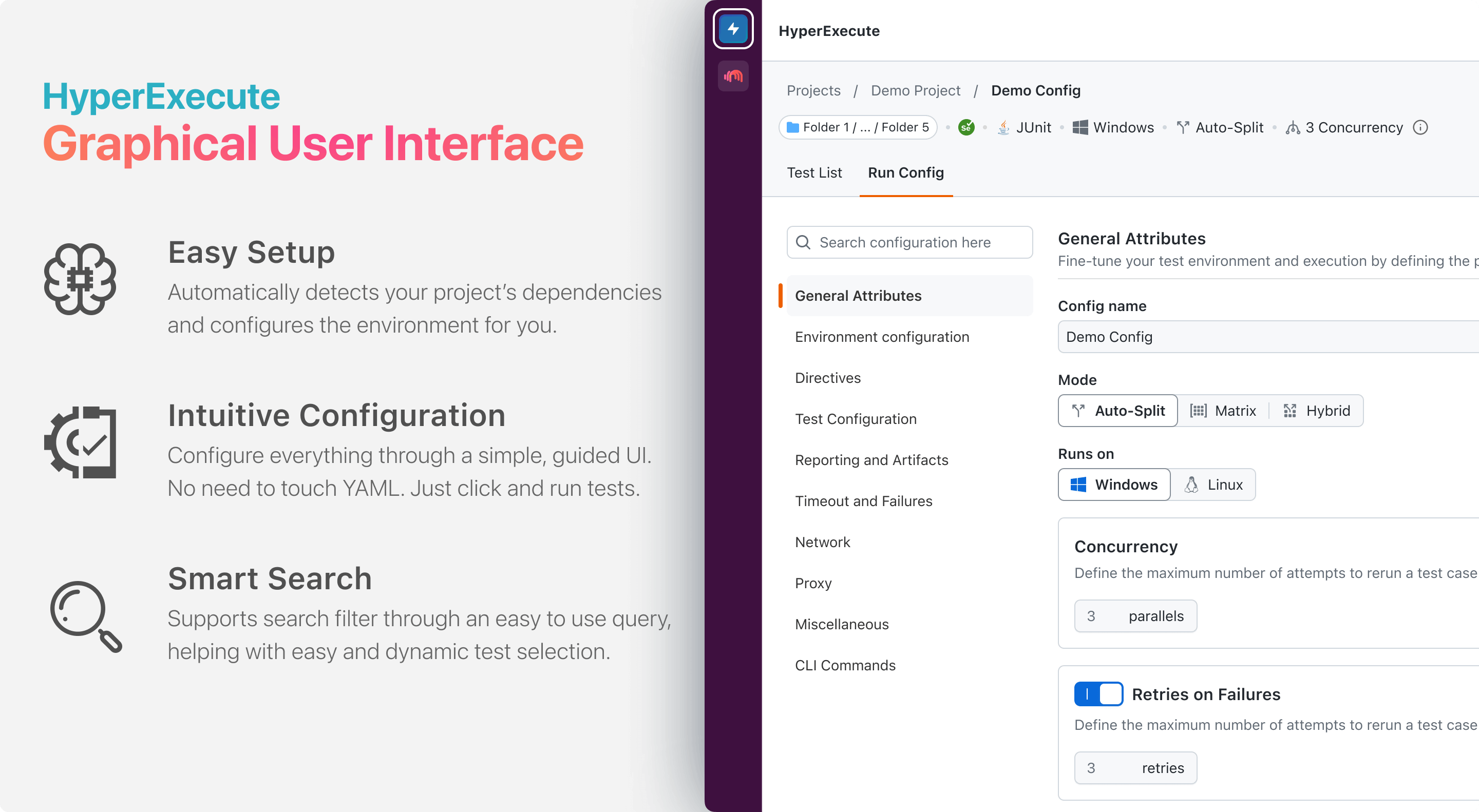Image resolution: width=1479 pixels, height=812 pixels.
Task: Select Linux as the Runs on option
Action: pos(1213,485)
